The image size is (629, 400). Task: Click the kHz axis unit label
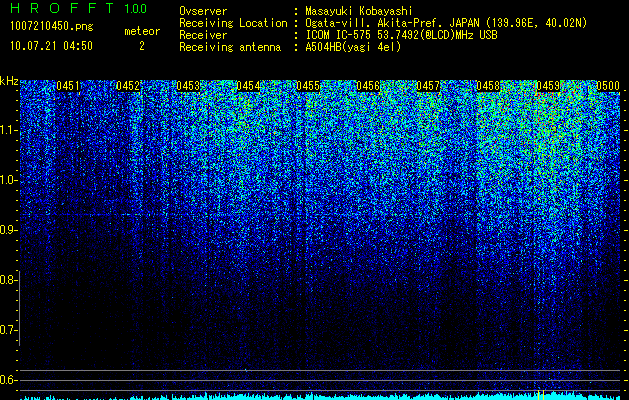[9, 81]
